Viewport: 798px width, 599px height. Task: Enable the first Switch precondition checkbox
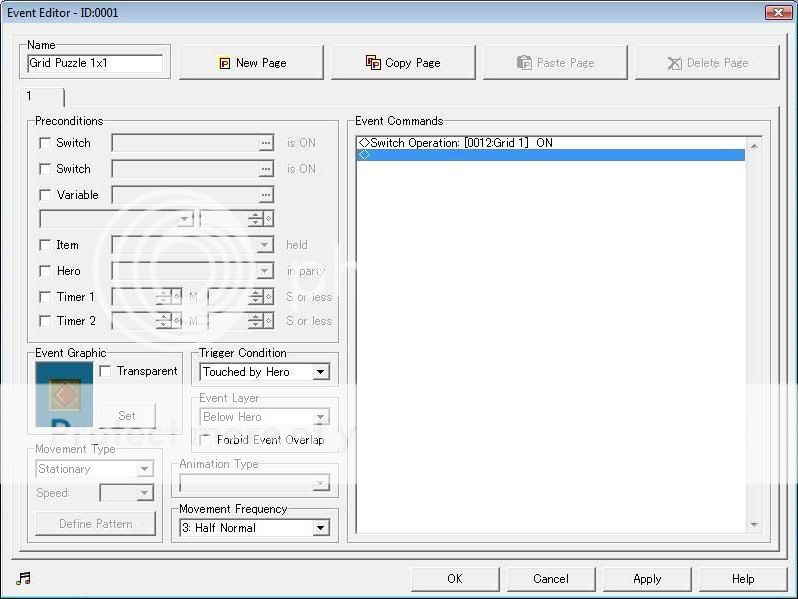pos(45,143)
